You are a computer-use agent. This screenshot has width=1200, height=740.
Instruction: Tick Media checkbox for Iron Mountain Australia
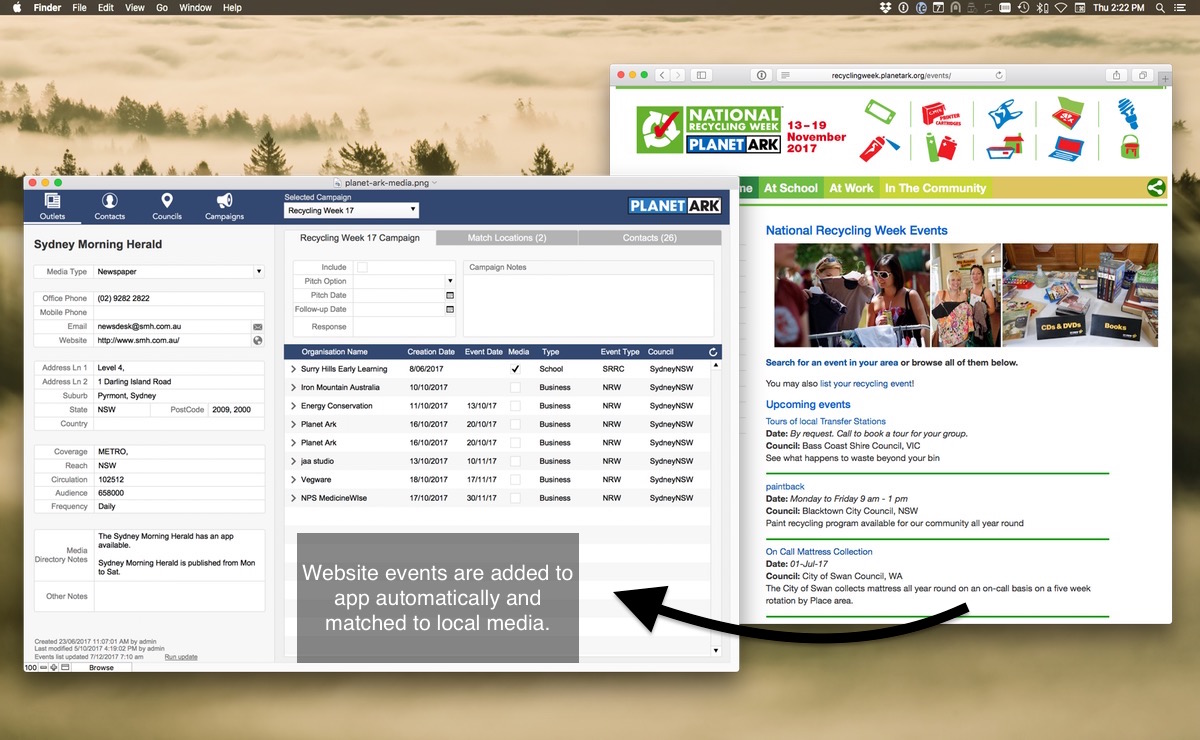515,387
